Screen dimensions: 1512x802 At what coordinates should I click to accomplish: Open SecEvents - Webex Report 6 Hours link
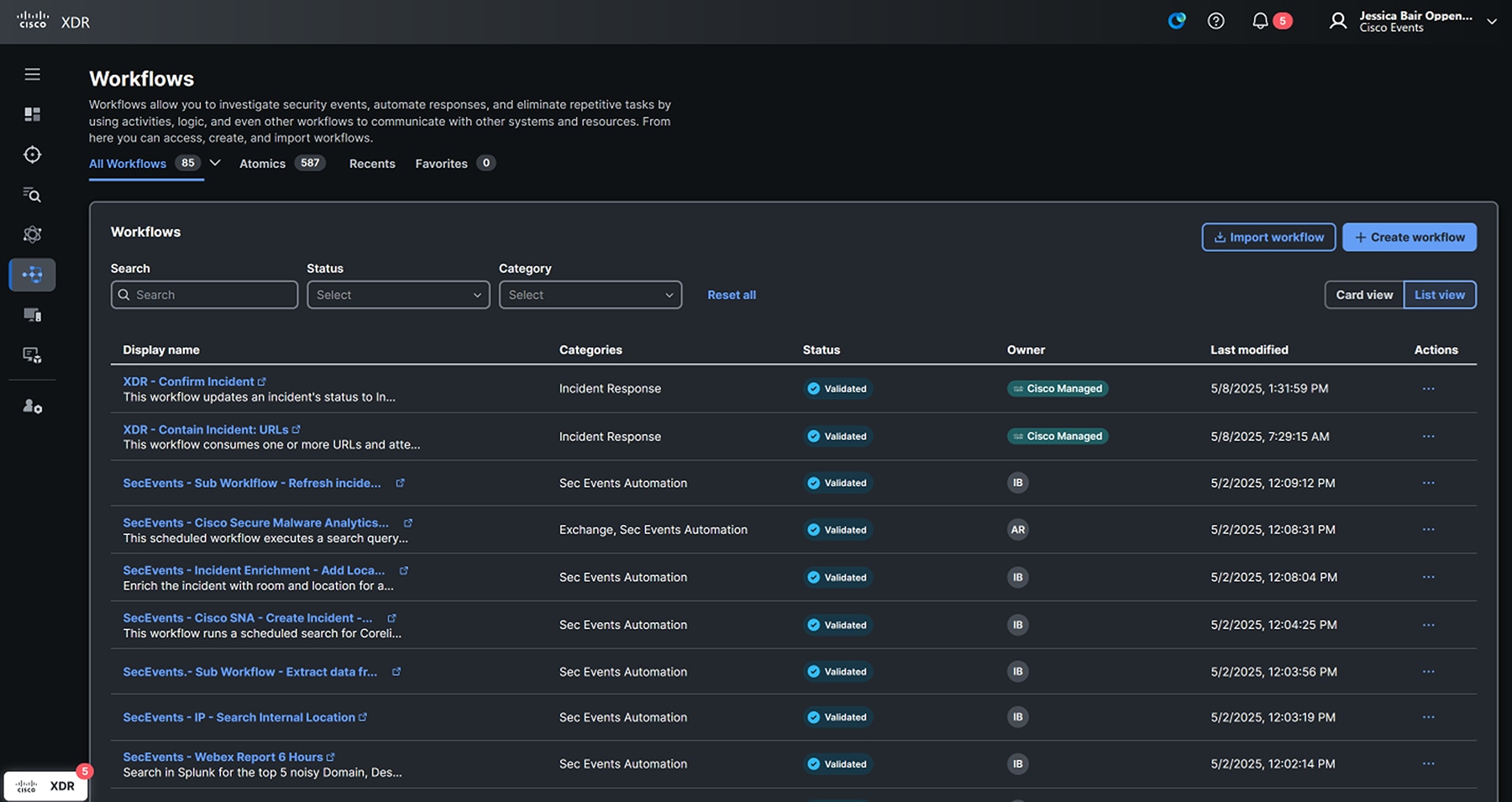point(223,757)
